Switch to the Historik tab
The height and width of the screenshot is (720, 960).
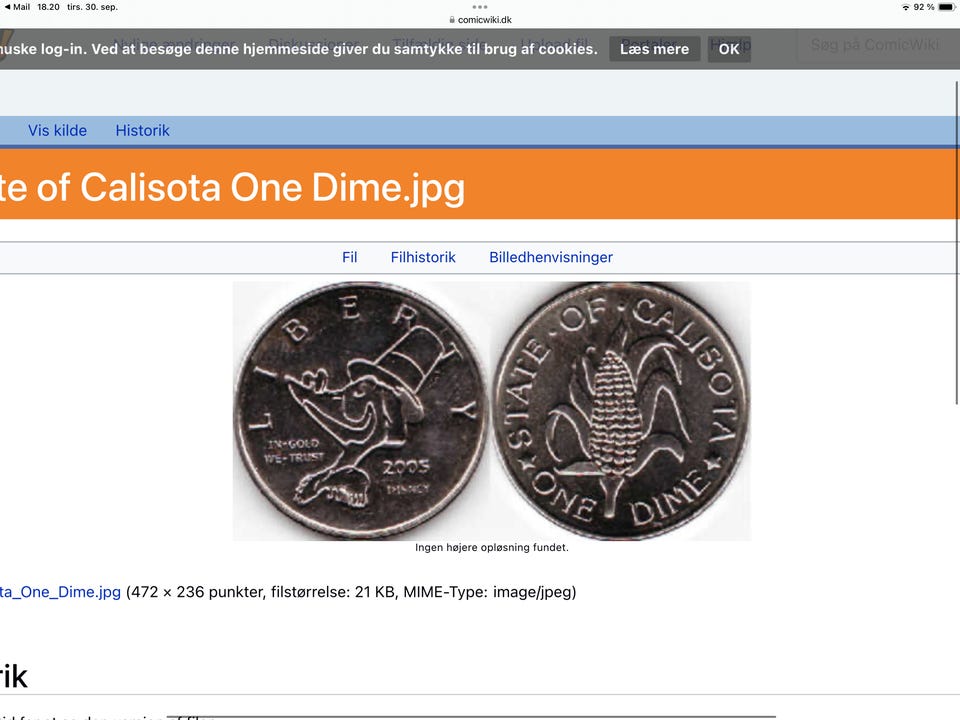pos(143,130)
